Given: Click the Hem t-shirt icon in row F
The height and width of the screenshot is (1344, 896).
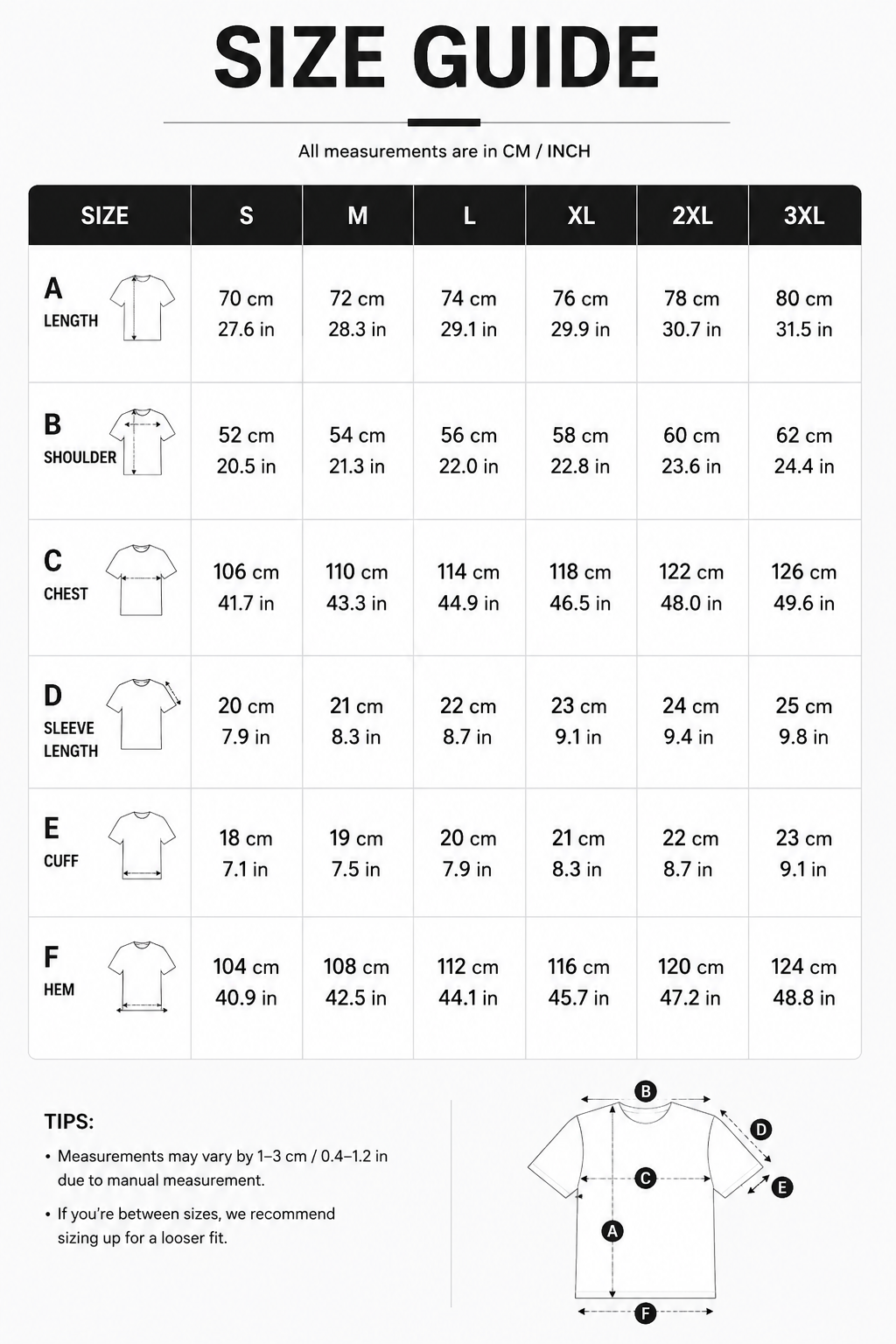Looking at the screenshot, I should pyautogui.click(x=142, y=976).
